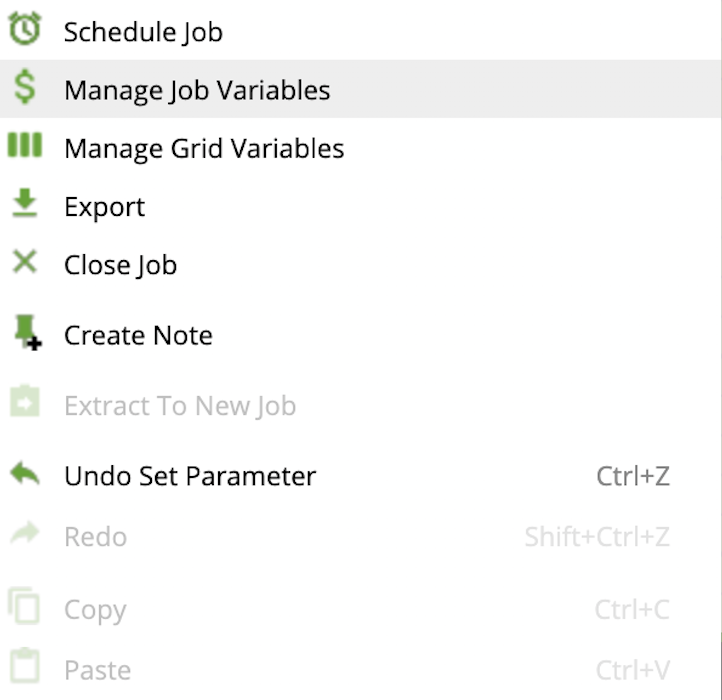This screenshot has height=700, width=722.
Task: Choose Undo Set Parameter
Action: [190, 476]
